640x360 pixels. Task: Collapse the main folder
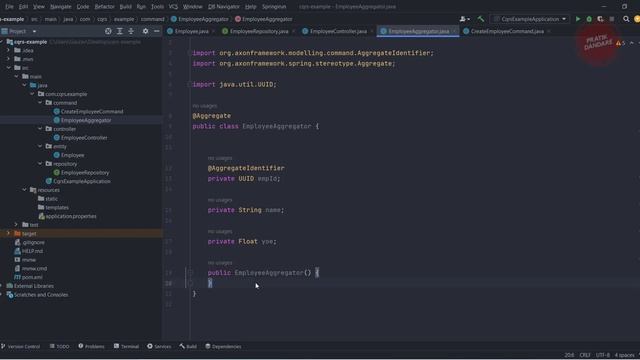(x=16, y=76)
